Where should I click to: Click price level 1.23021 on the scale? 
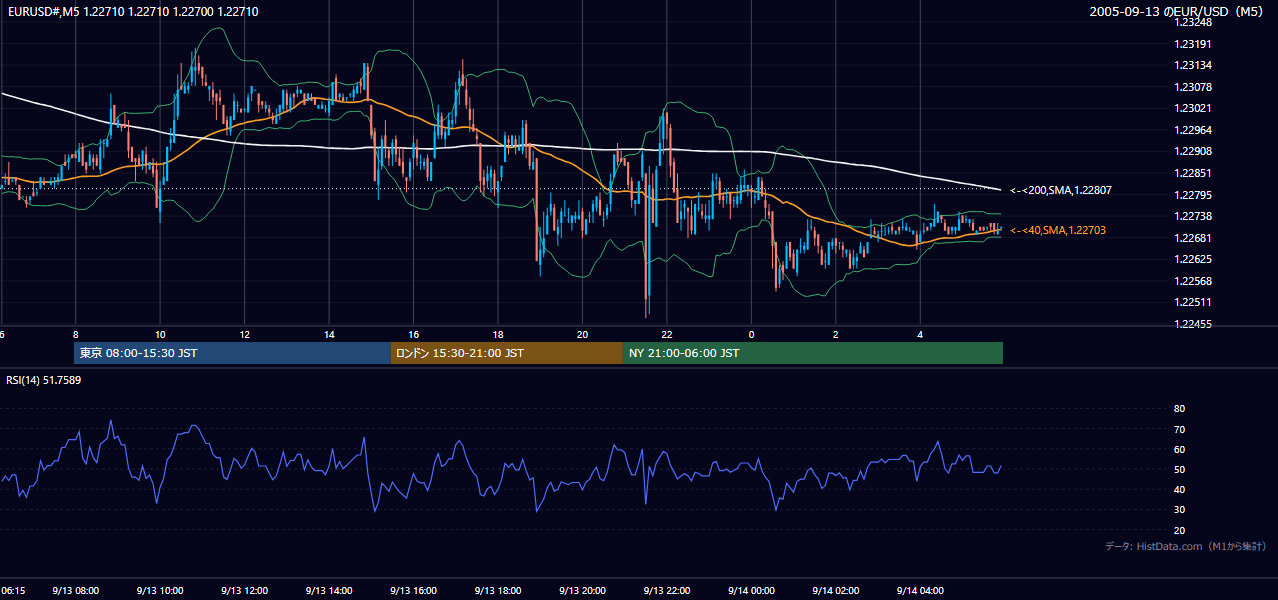pyautogui.click(x=1194, y=108)
